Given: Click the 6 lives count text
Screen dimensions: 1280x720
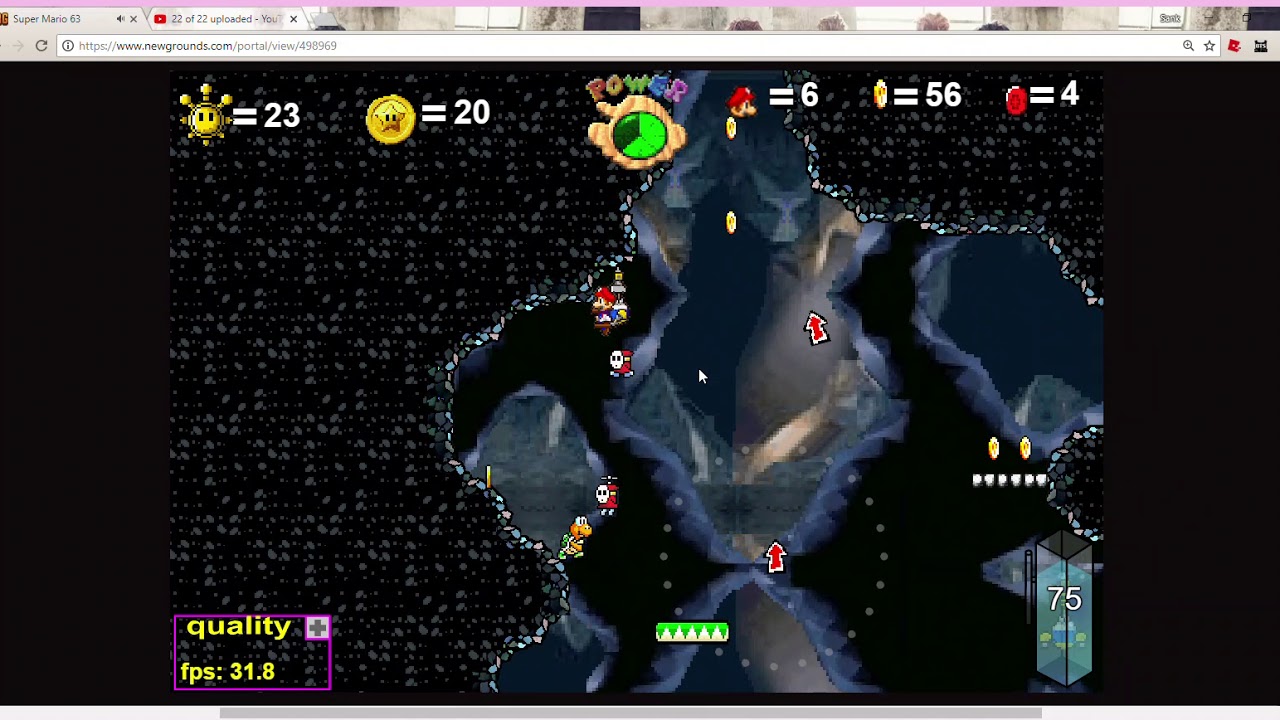Looking at the screenshot, I should (x=809, y=95).
